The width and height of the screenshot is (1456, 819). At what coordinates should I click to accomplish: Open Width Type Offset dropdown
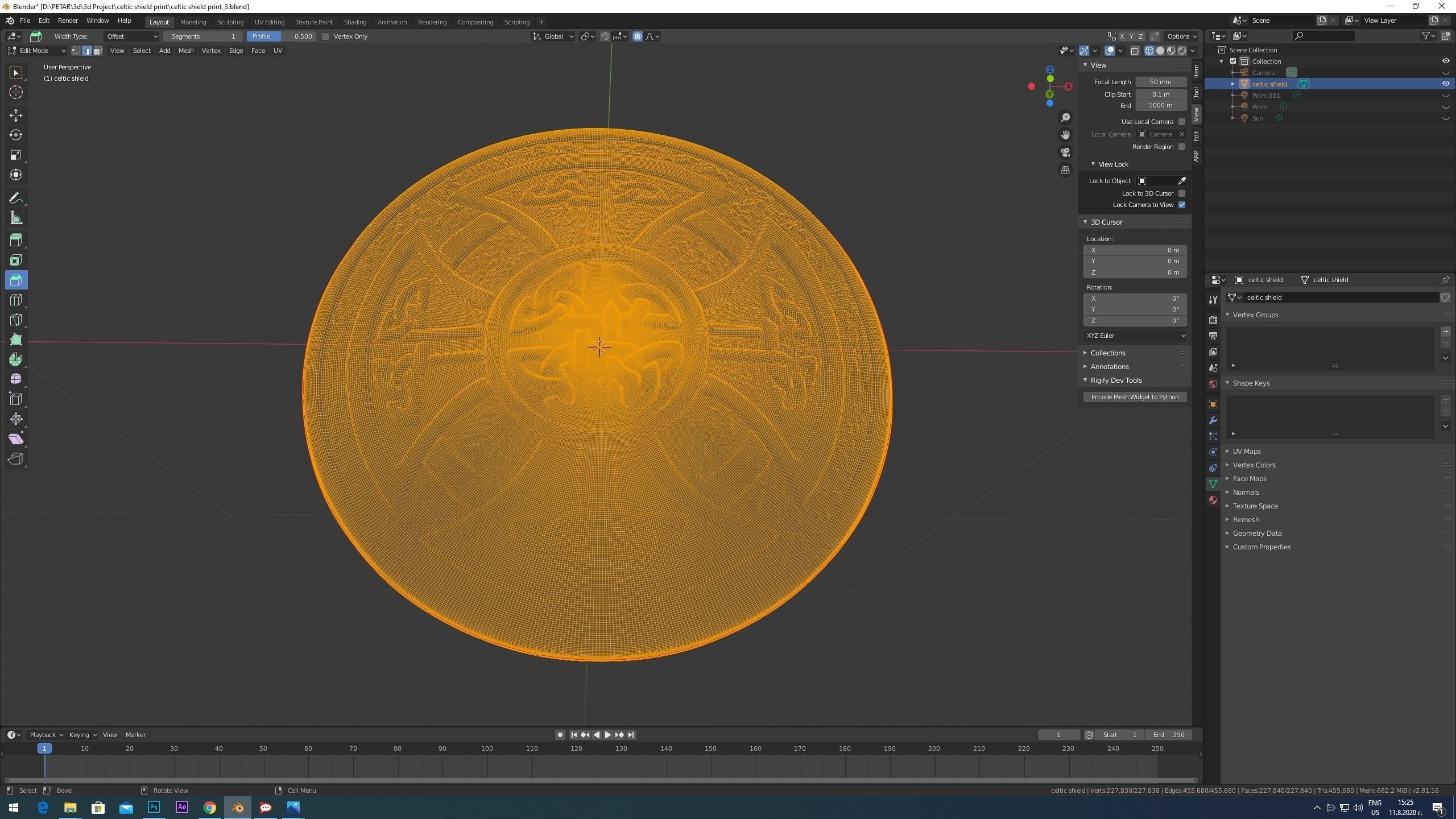(x=132, y=36)
